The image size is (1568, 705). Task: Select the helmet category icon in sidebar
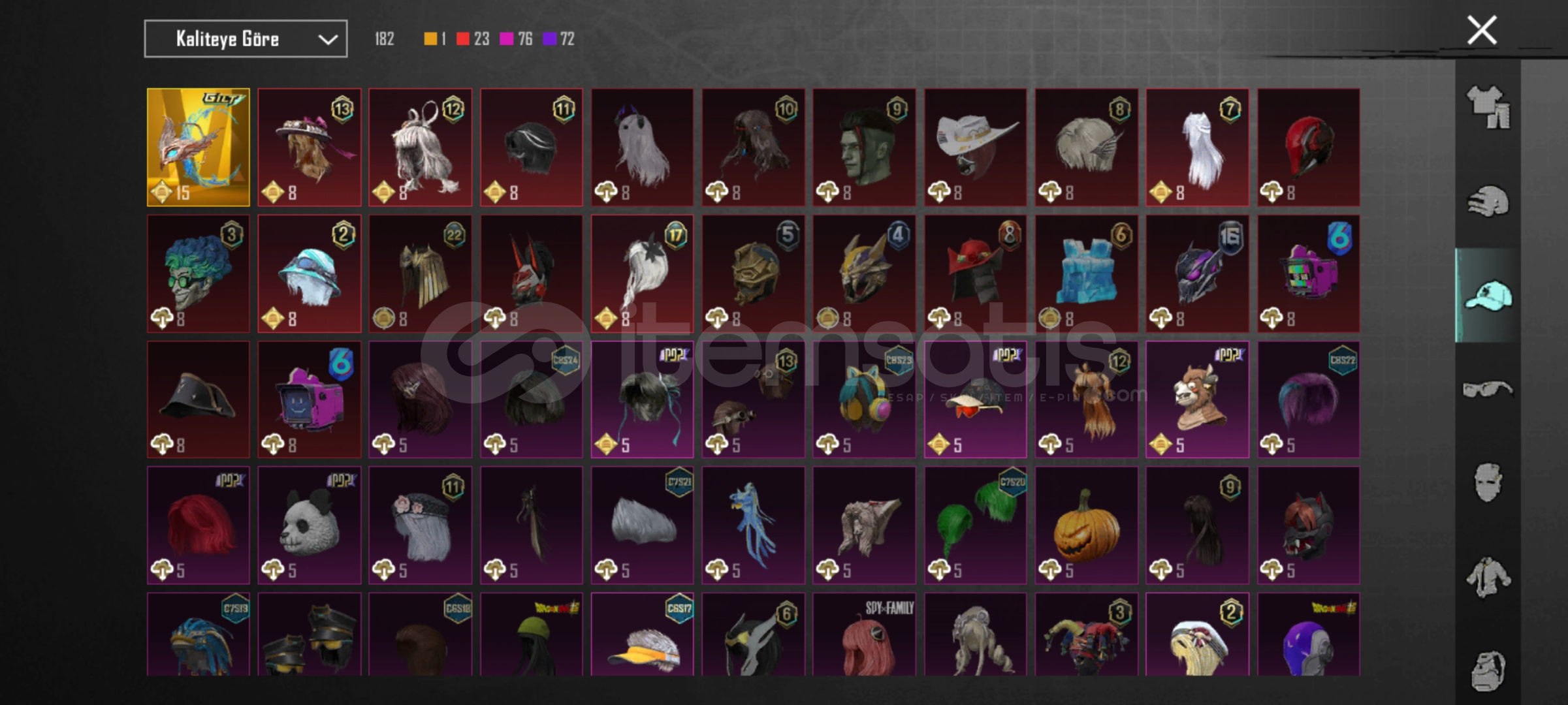click(1488, 202)
